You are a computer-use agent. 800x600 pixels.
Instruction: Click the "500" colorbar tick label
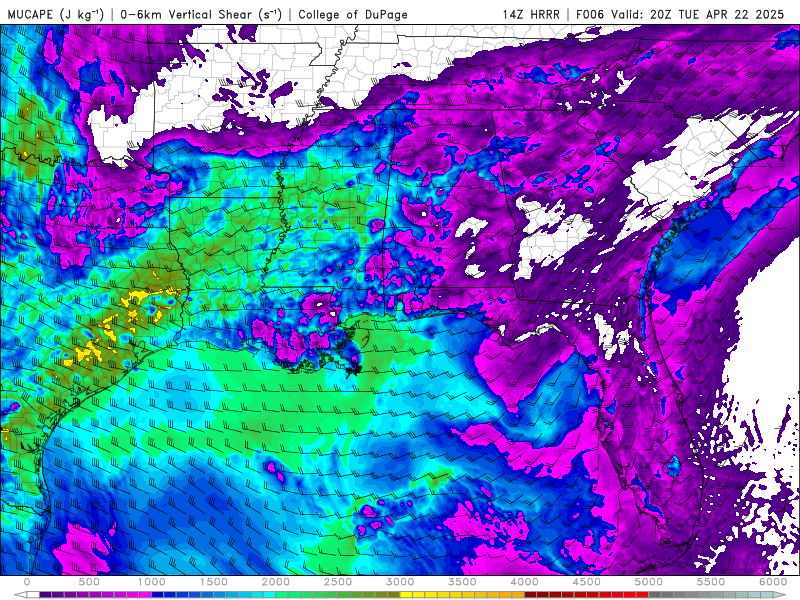(89, 582)
